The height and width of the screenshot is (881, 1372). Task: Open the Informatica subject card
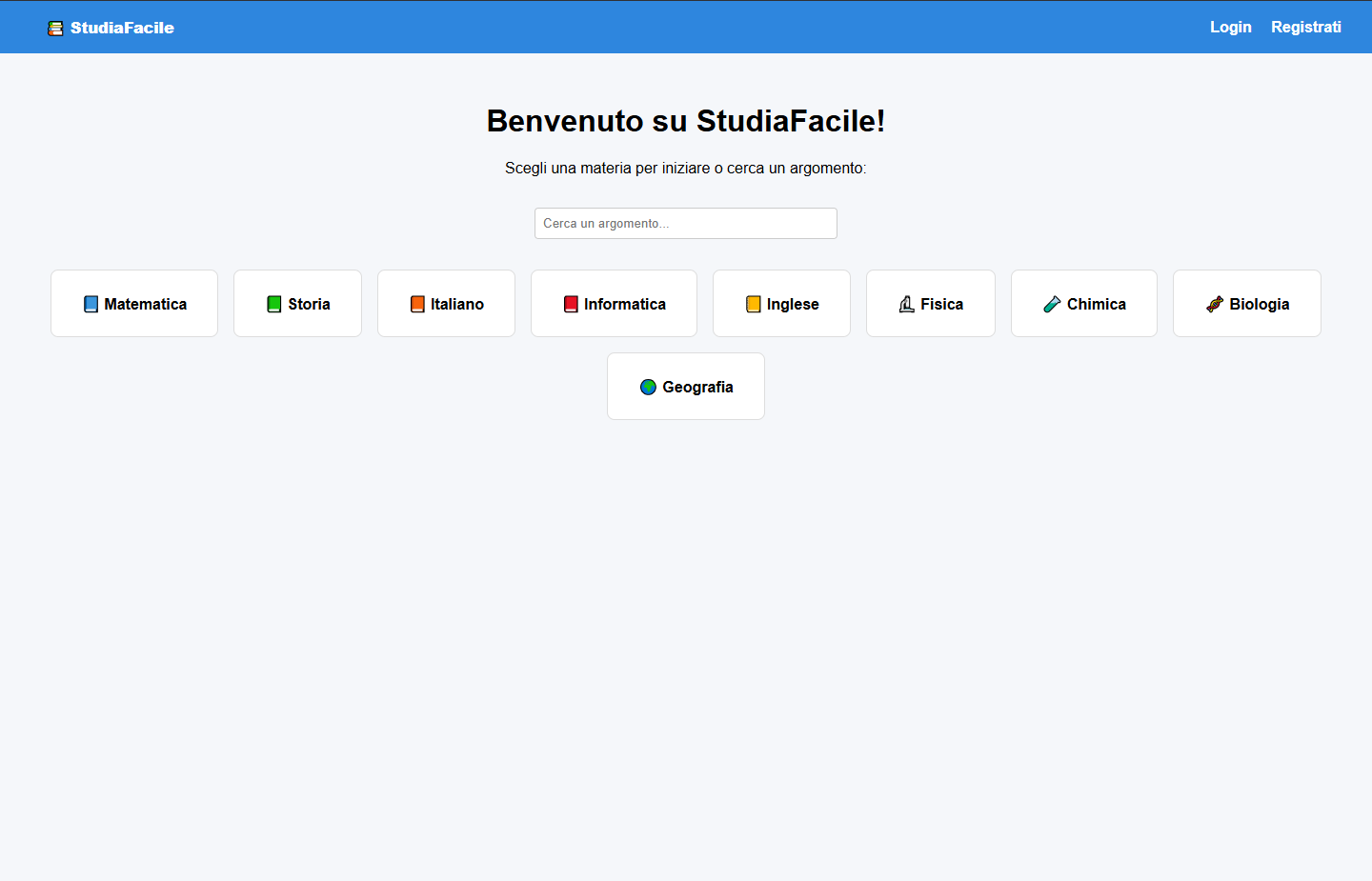tap(614, 303)
